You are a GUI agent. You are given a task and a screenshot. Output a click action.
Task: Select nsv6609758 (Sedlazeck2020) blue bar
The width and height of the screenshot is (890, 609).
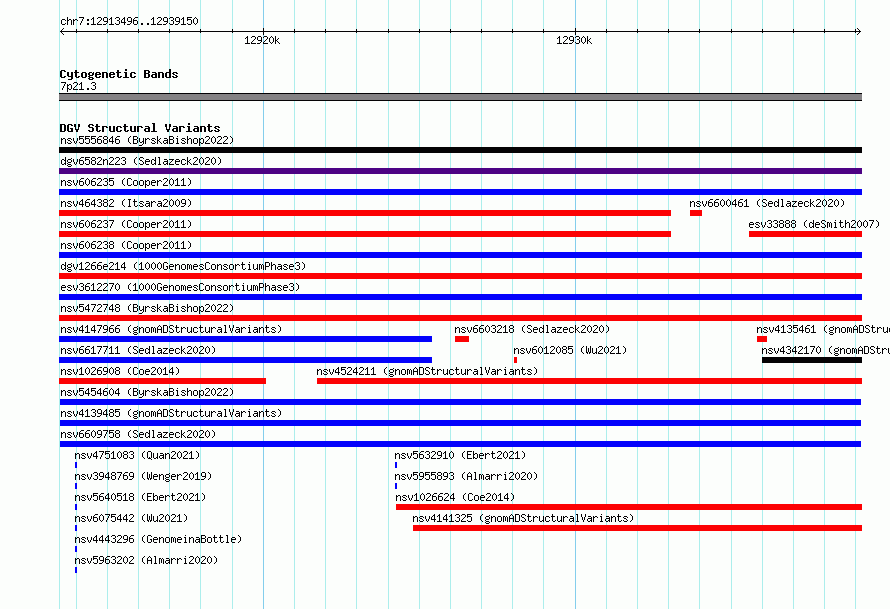(x=460, y=444)
